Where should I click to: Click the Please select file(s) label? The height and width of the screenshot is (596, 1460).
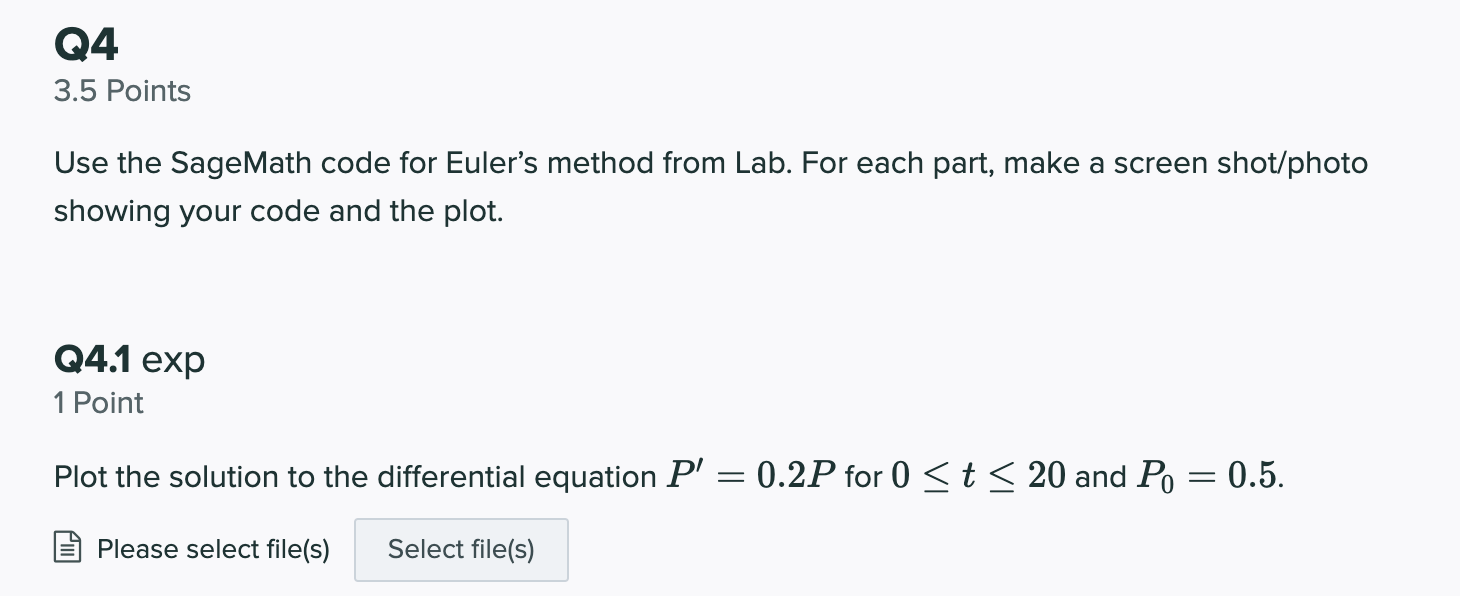pyautogui.click(x=213, y=549)
